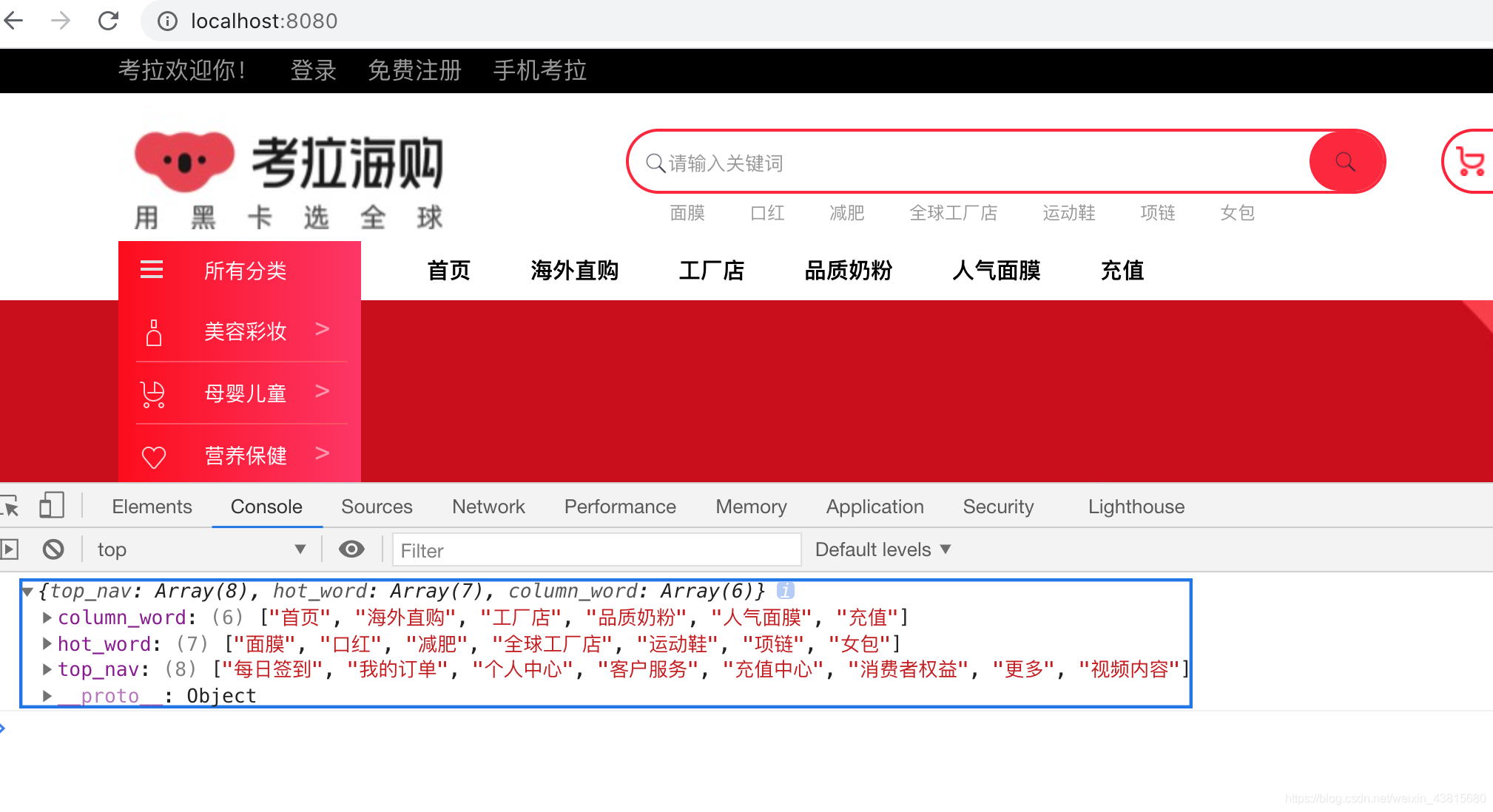Switch to the Performance tab
This screenshot has height=812, width=1493.
click(x=620, y=507)
